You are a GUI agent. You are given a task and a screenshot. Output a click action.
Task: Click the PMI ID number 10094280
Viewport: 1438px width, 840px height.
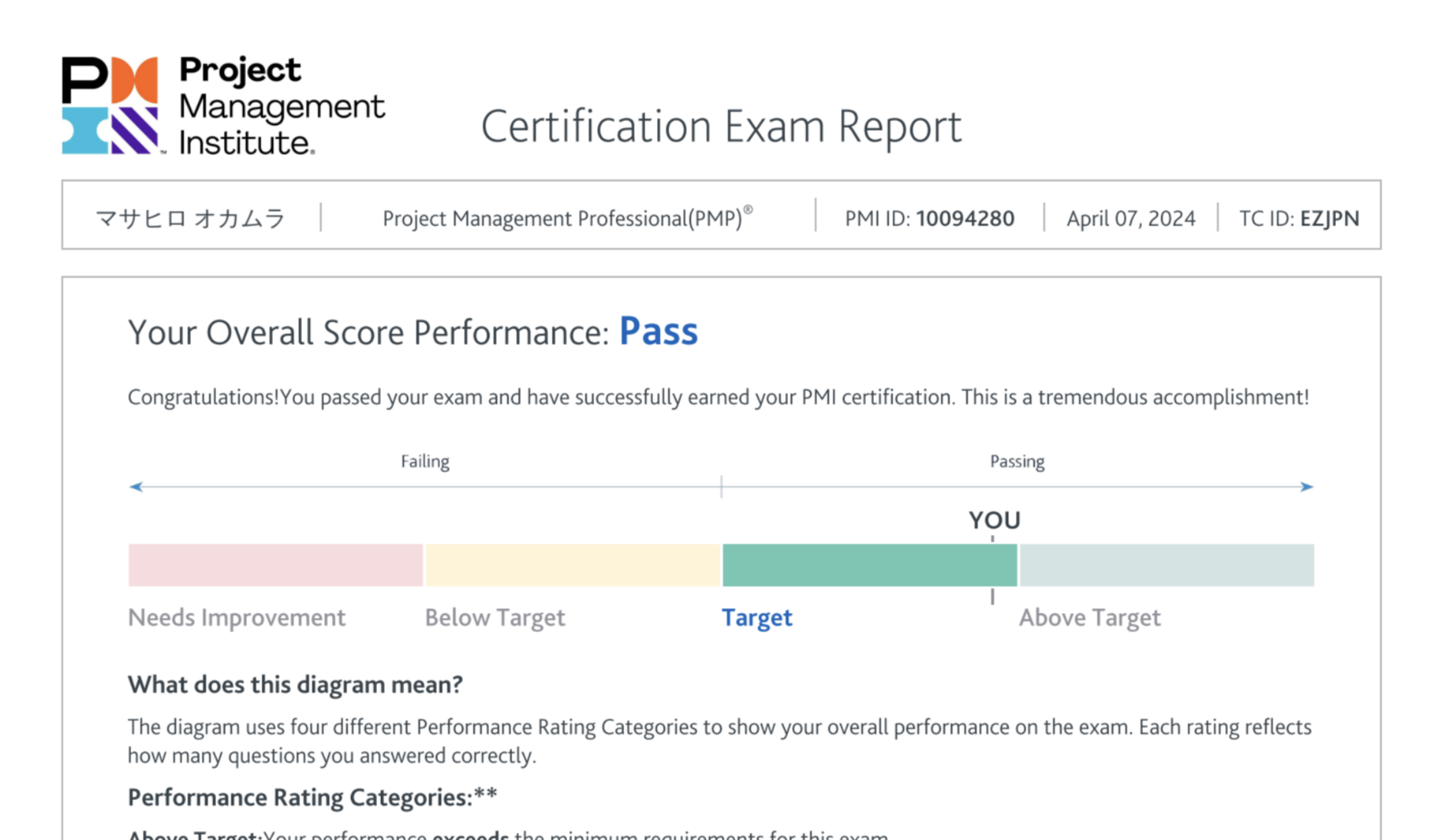click(x=965, y=218)
